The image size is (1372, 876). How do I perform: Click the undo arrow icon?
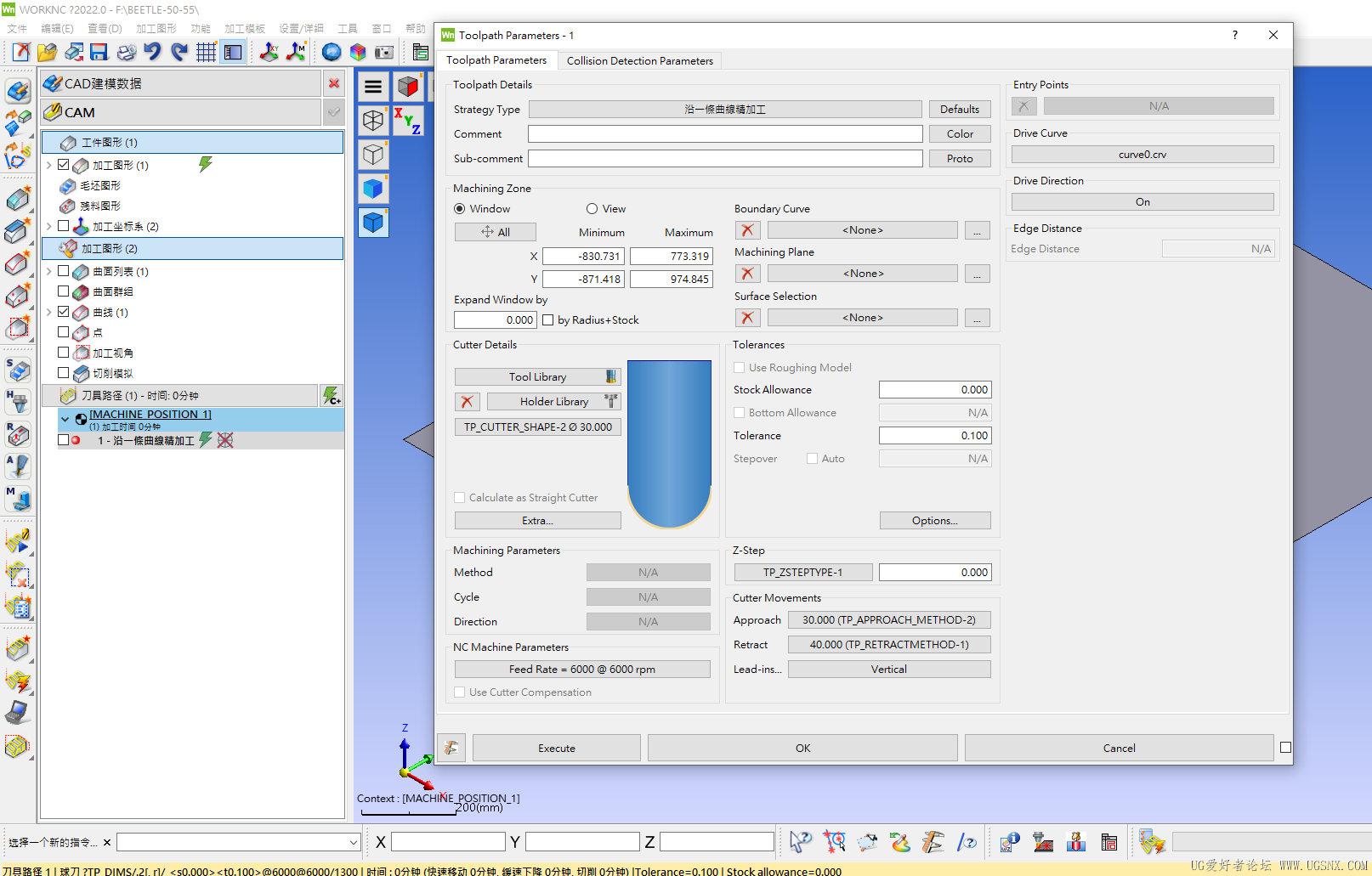click(152, 53)
